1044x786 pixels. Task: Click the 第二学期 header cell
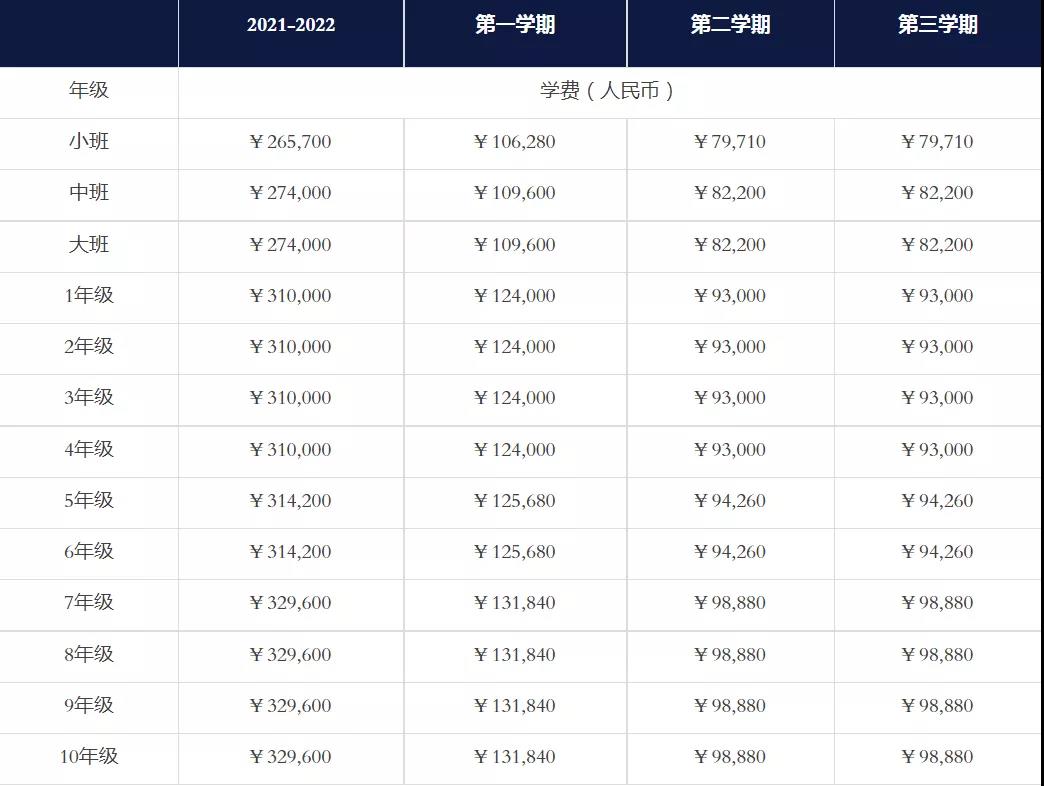(x=730, y=25)
